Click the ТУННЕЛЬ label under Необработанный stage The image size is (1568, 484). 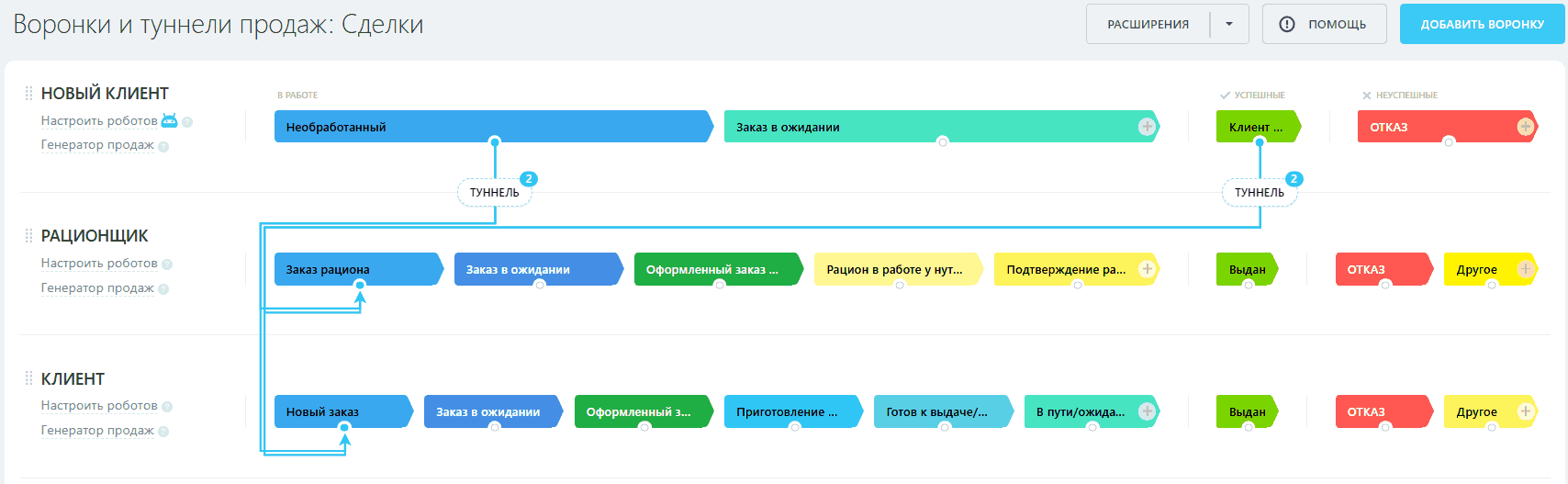(494, 193)
